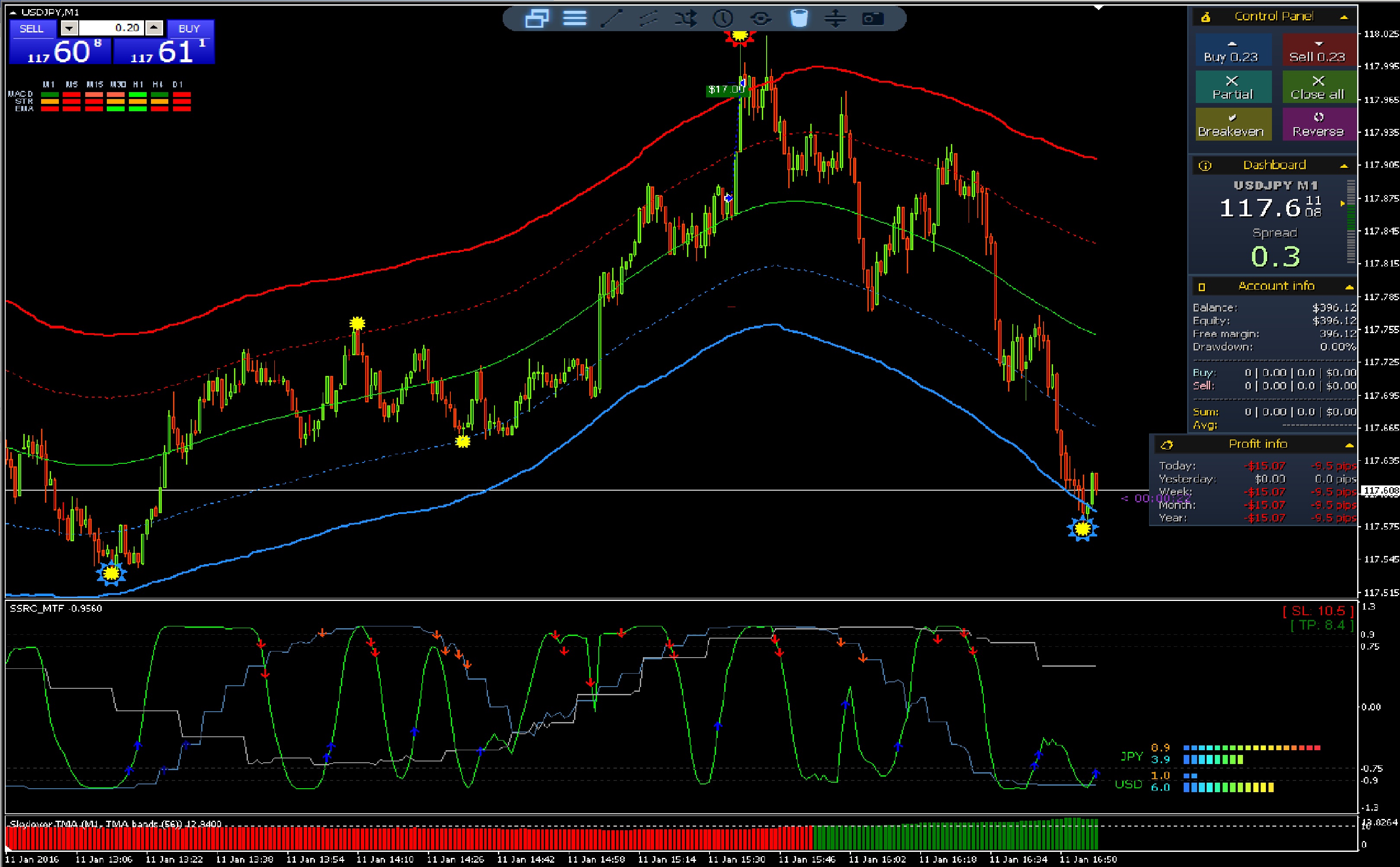
Task: Select the single trend line drawing tool
Action: tap(612, 19)
